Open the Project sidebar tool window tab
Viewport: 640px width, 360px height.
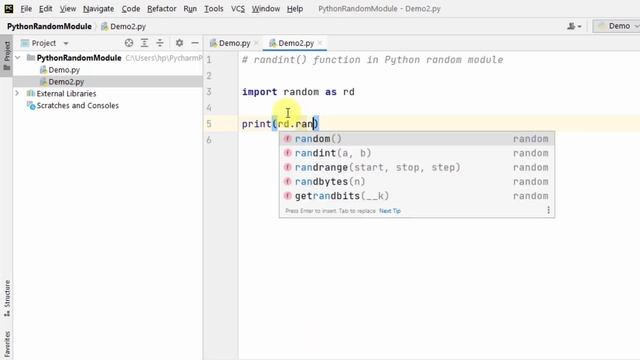coord(7,56)
